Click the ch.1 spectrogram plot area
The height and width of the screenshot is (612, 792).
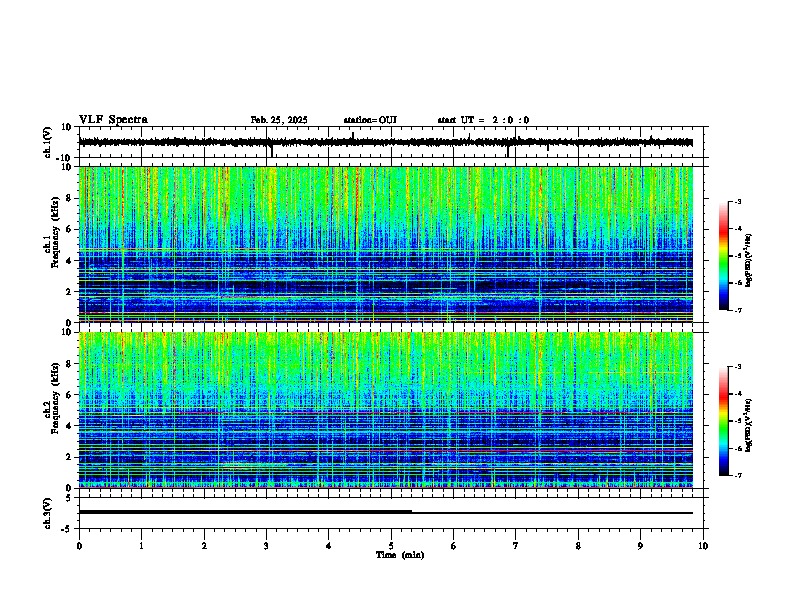386,244
